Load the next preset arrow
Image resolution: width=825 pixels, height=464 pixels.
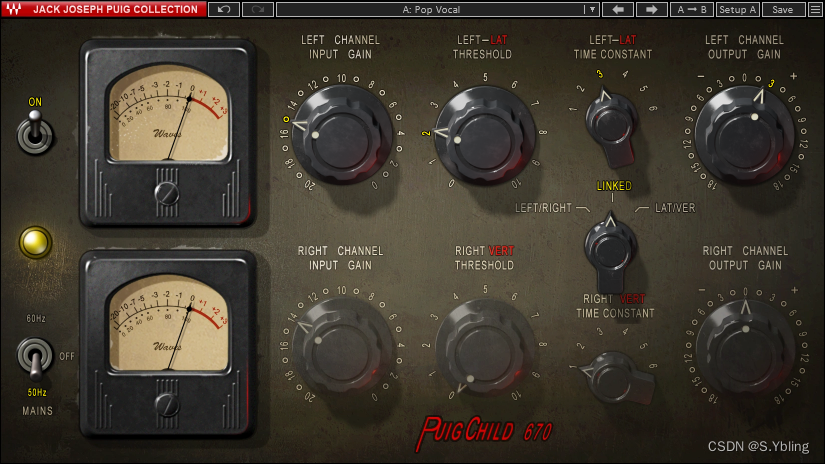(x=651, y=9)
